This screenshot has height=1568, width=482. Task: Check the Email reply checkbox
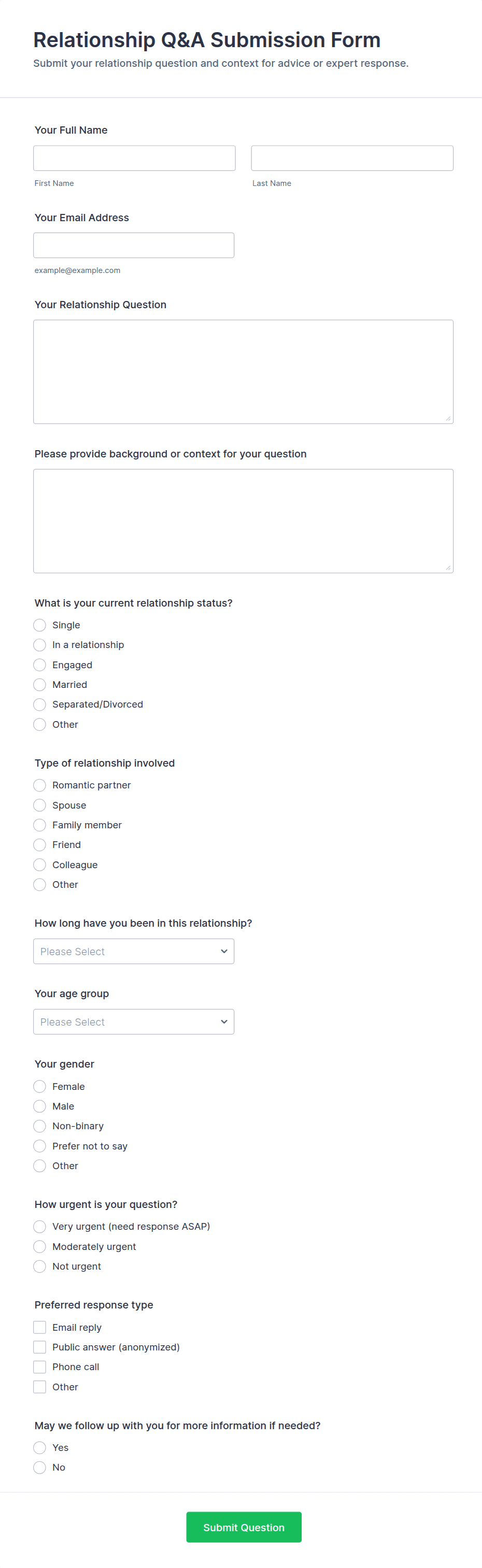(x=39, y=1328)
